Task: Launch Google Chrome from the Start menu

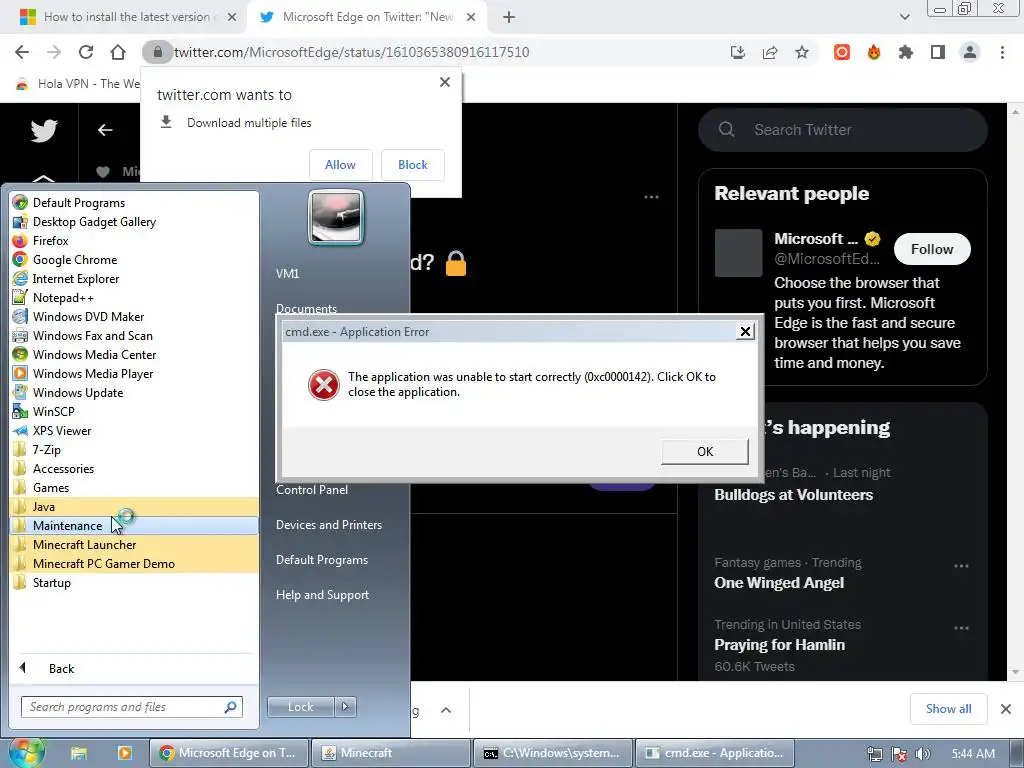Action: [x=134, y=259]
